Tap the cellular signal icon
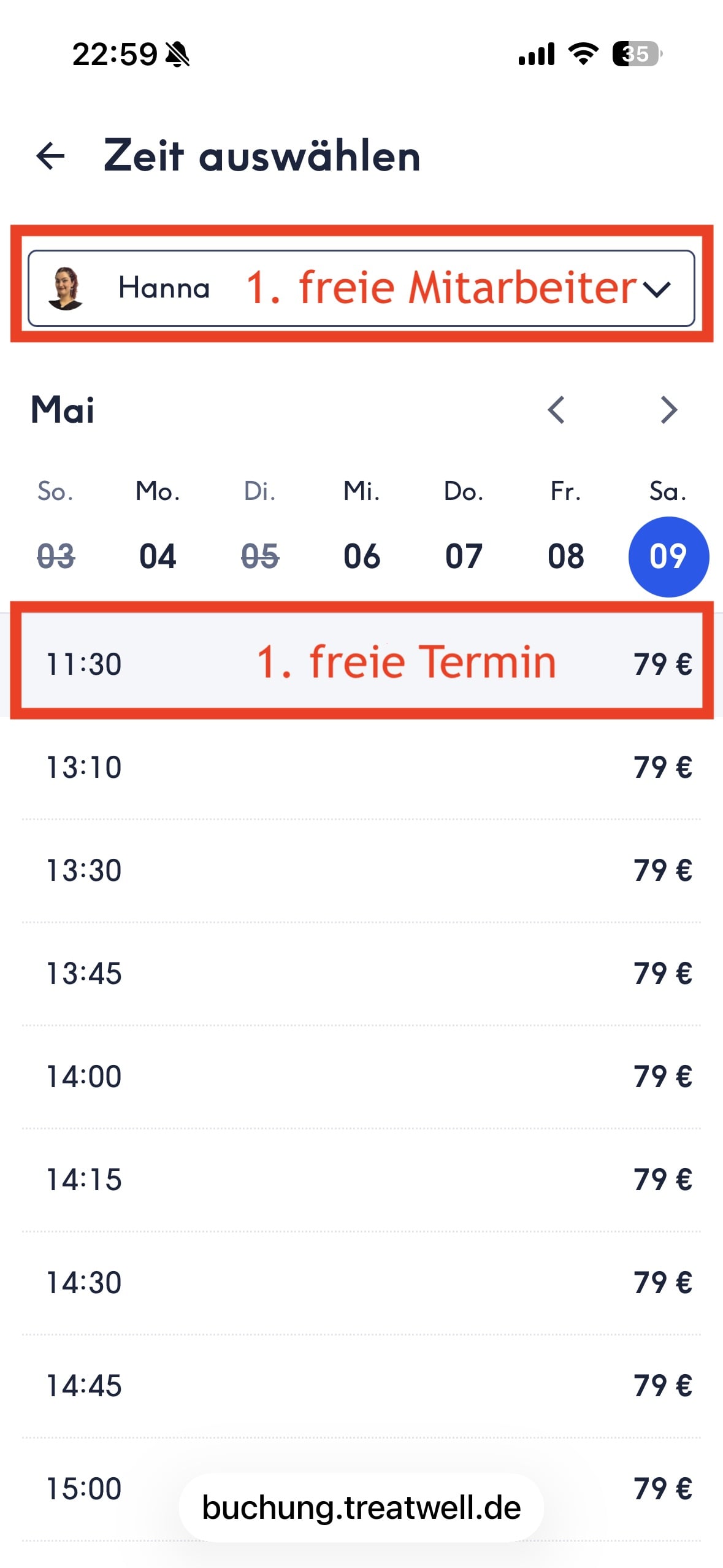 tap(537, 54)
